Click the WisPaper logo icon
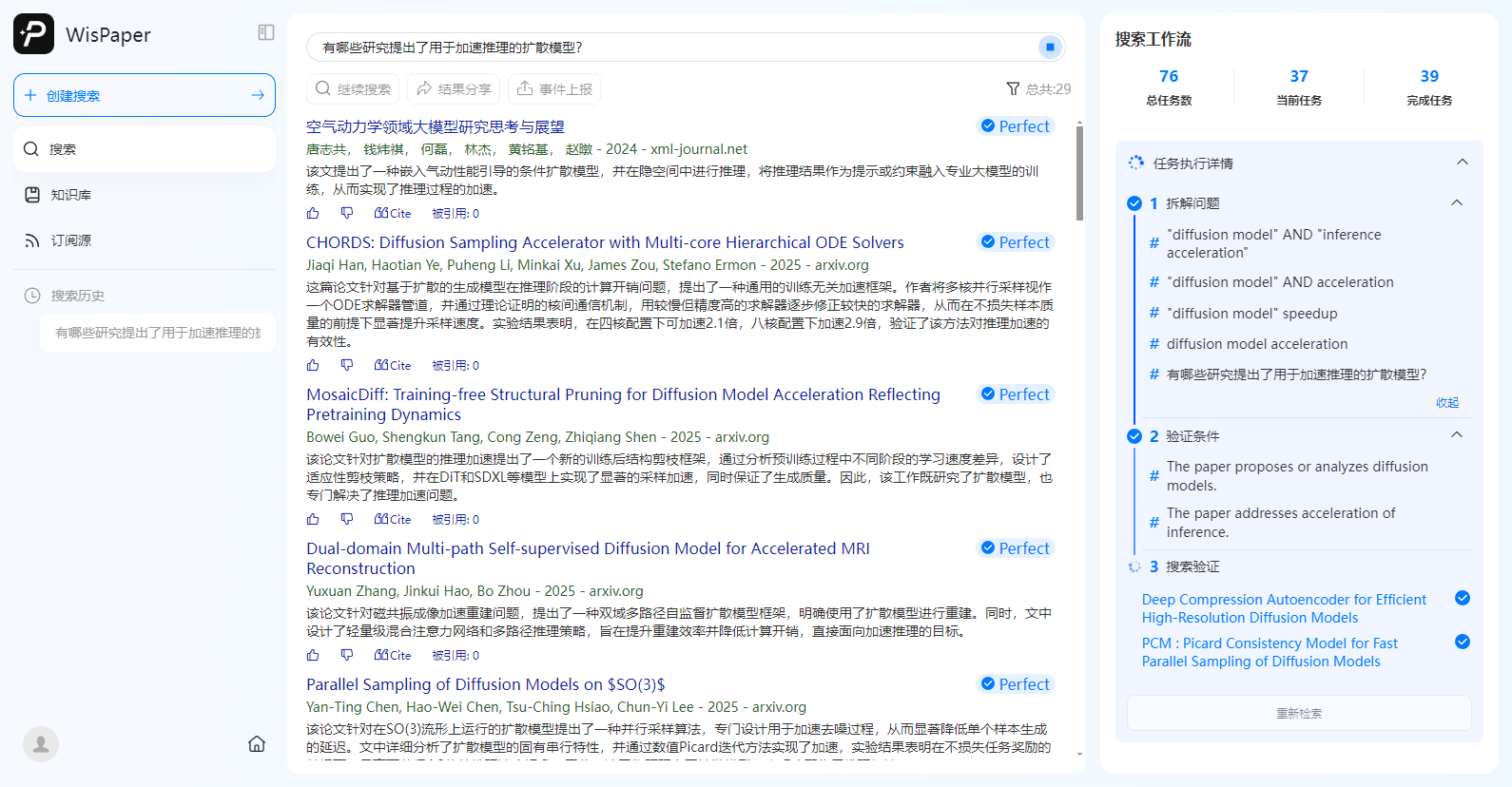The width and height of the screenshot is (1512, 787). 34,34
